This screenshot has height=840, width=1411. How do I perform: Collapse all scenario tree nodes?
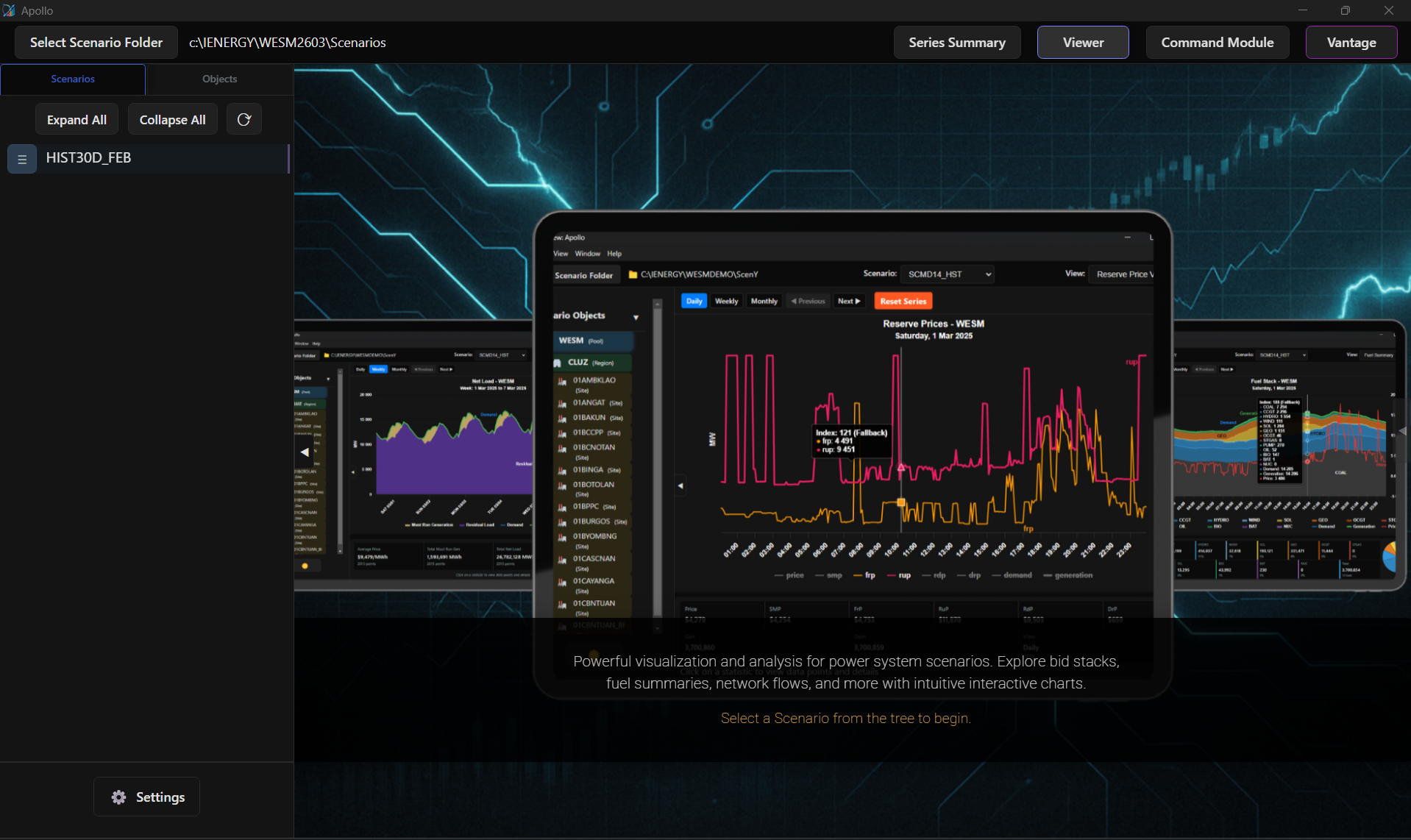172,119
